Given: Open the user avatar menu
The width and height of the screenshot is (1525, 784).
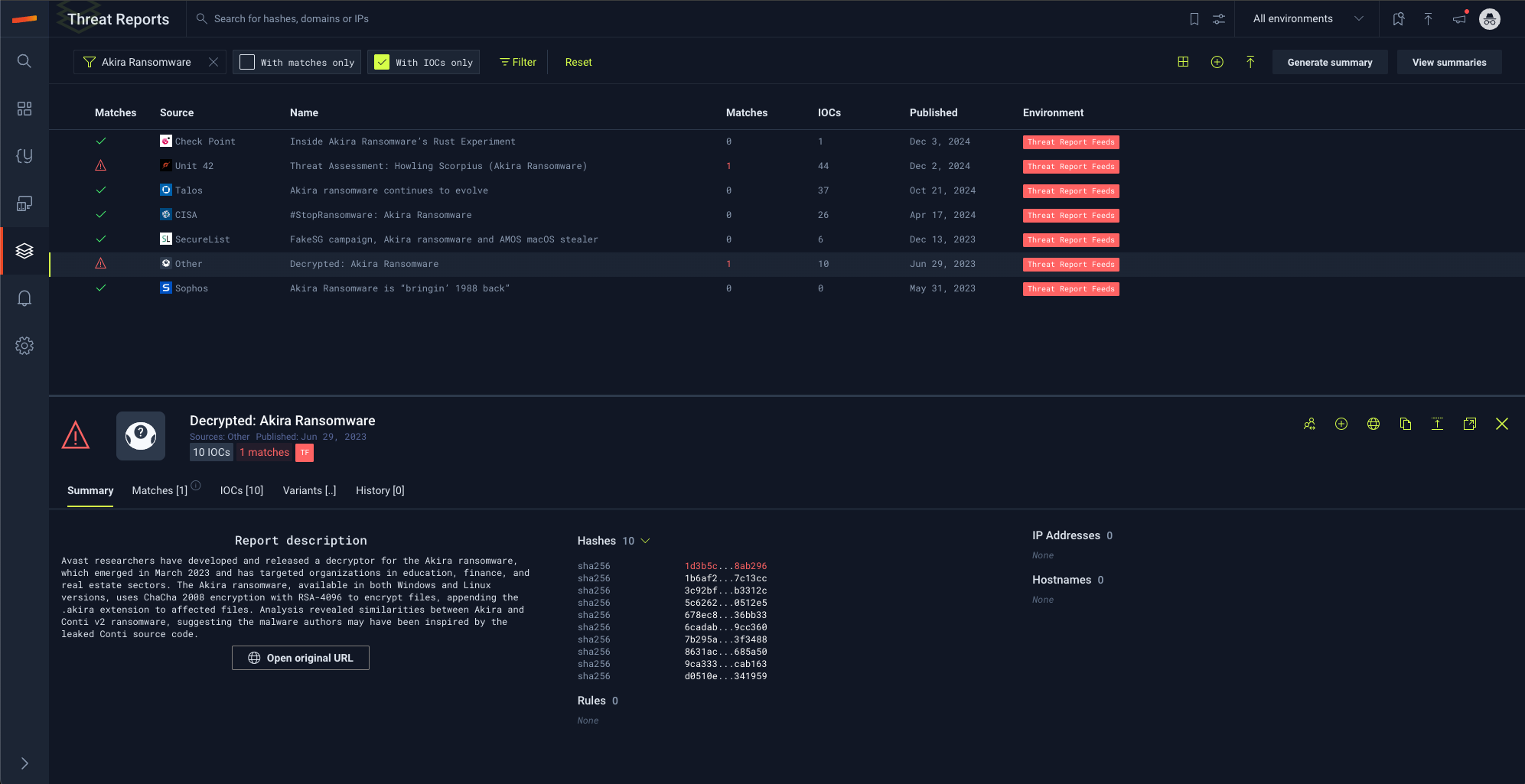Looking at the screenshot, I should pos(1490,19).
